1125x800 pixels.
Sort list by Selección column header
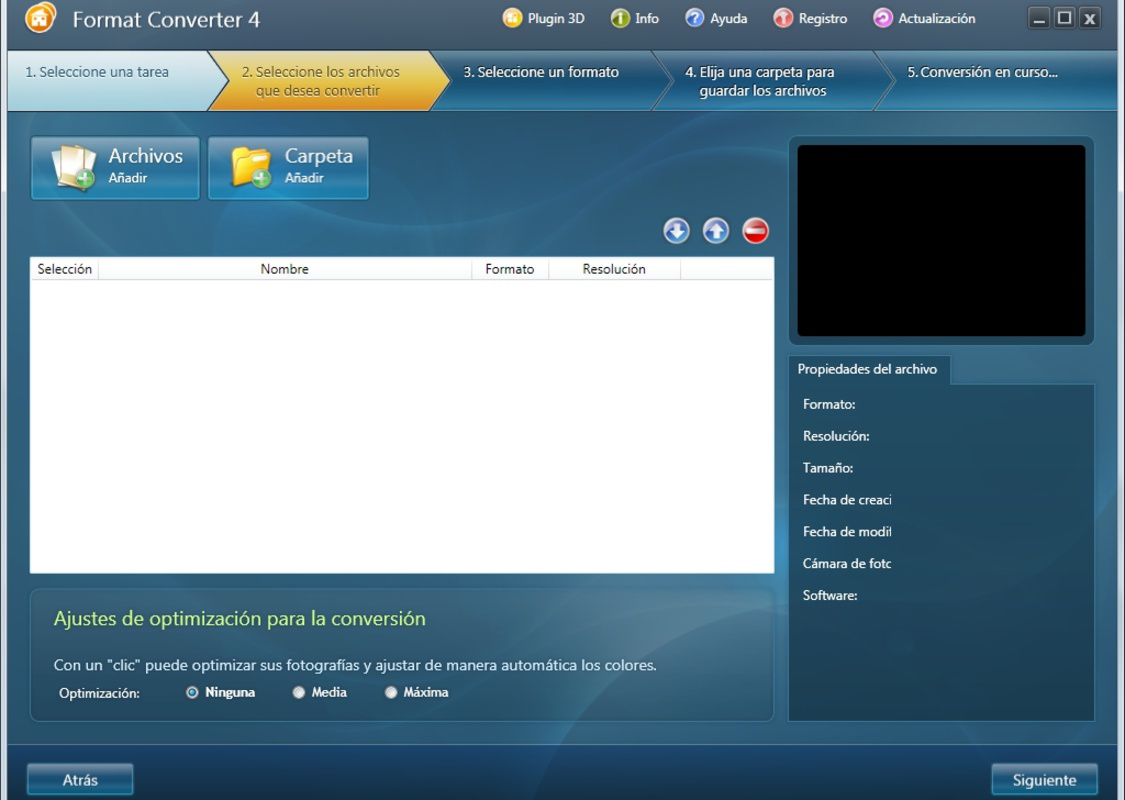point(65,269)
